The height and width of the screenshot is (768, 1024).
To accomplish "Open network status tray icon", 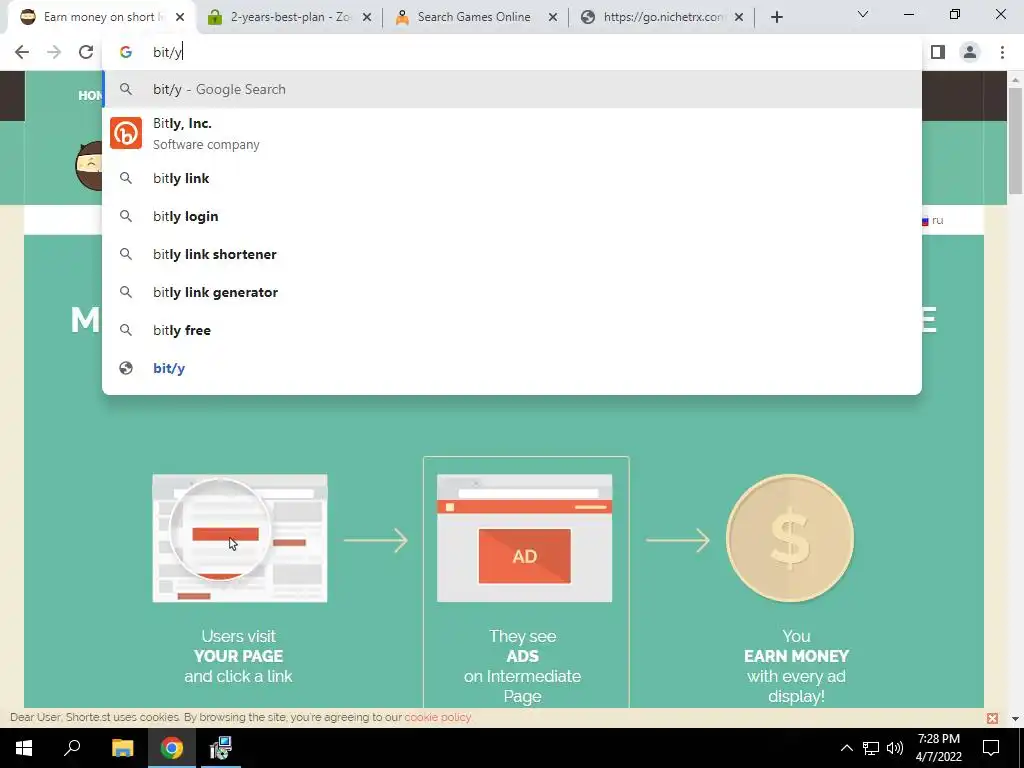I will [871, 748].
